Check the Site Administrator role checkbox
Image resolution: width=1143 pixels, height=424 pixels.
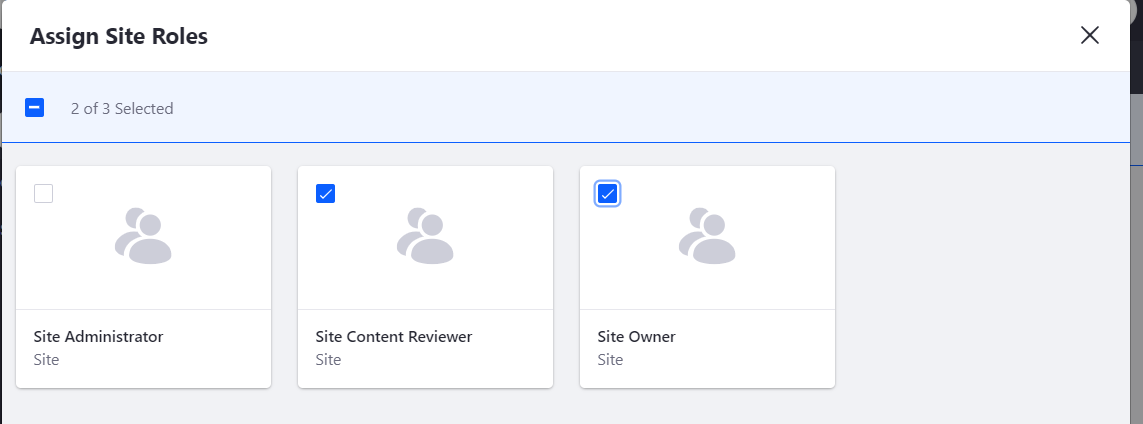(x=44, y=194)
